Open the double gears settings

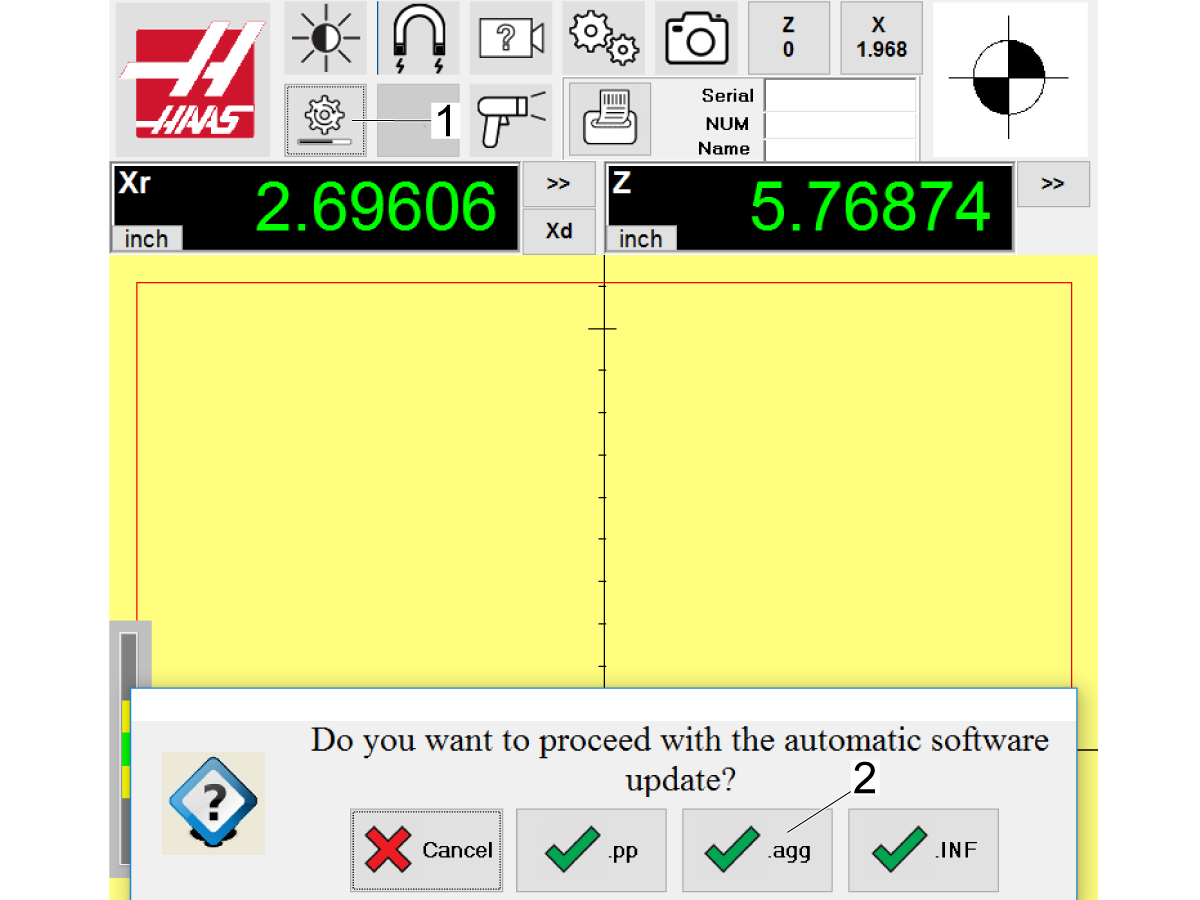point(603,38)
